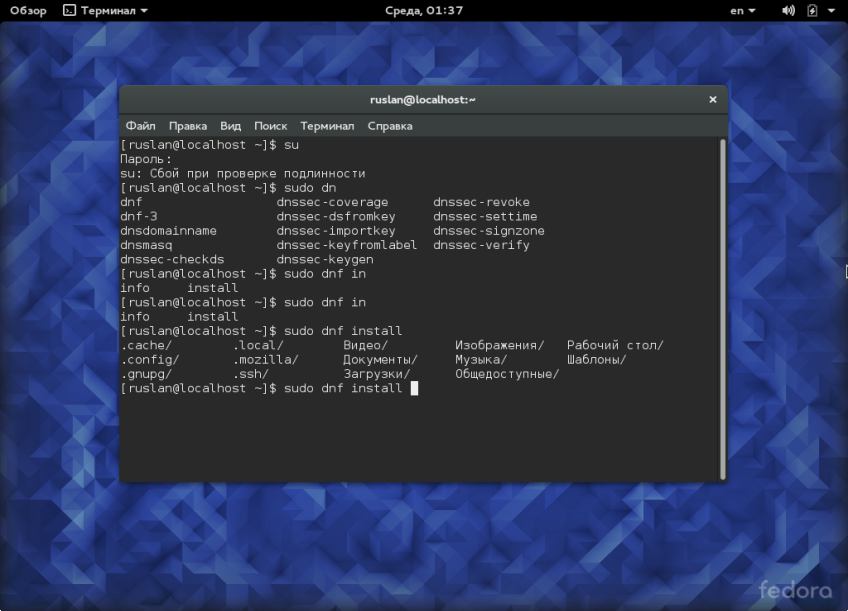Click the text 'dnssec-importkey'
Image resolution: width=848 pixels, height=611 pixels.
point(336,231)
